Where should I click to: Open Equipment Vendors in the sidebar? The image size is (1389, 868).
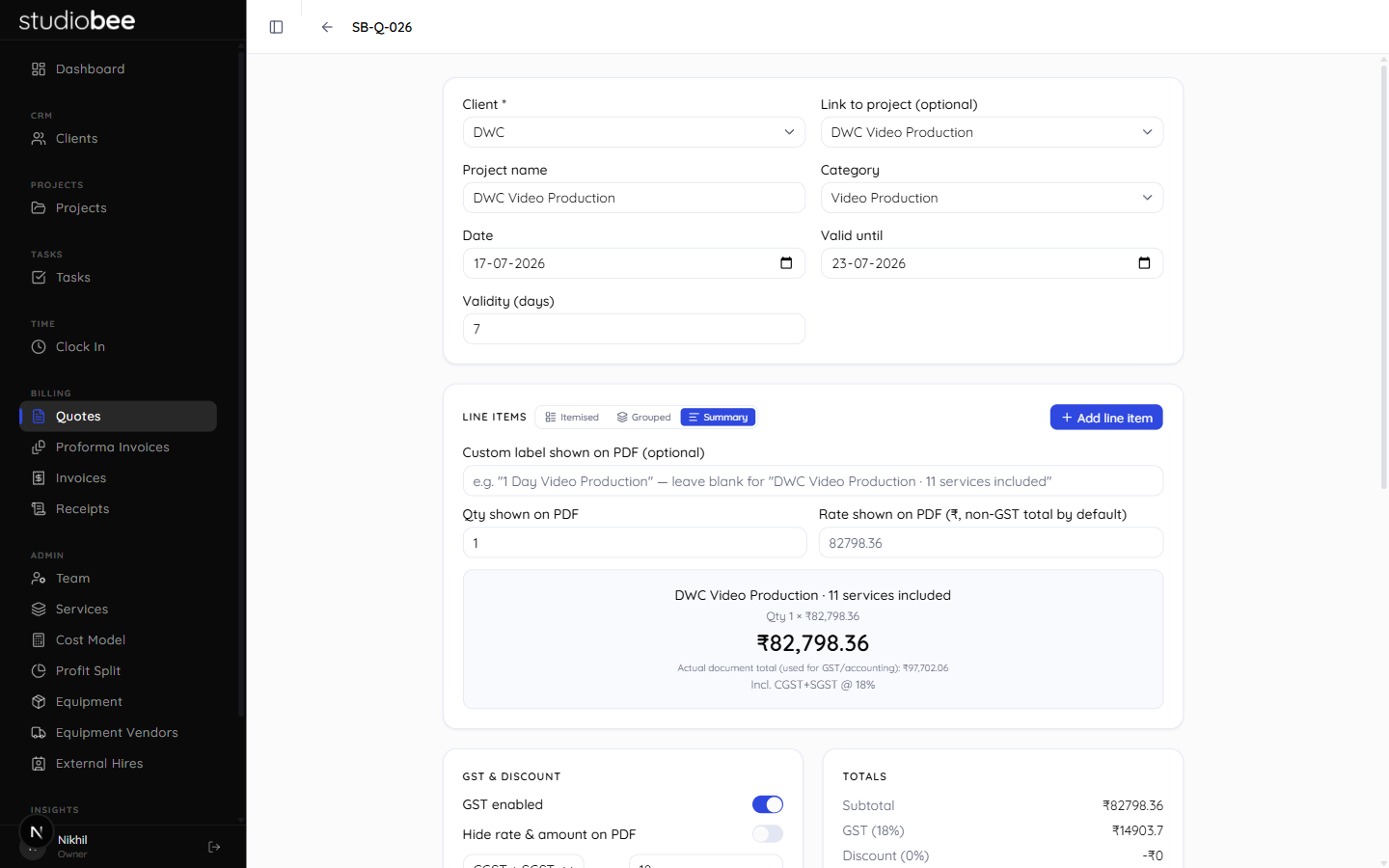118,733
